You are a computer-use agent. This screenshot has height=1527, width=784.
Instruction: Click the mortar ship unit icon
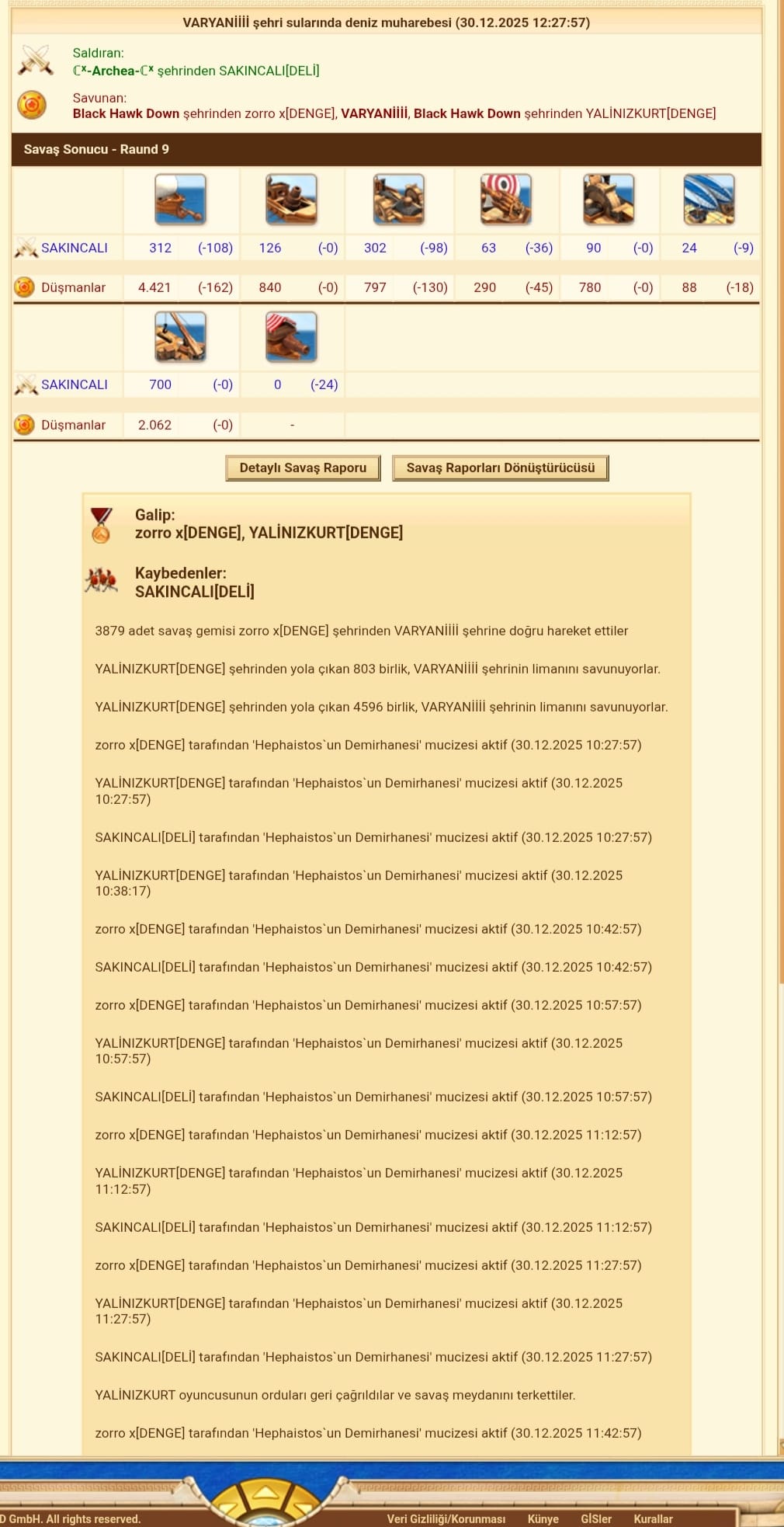[x=609, y=199]
